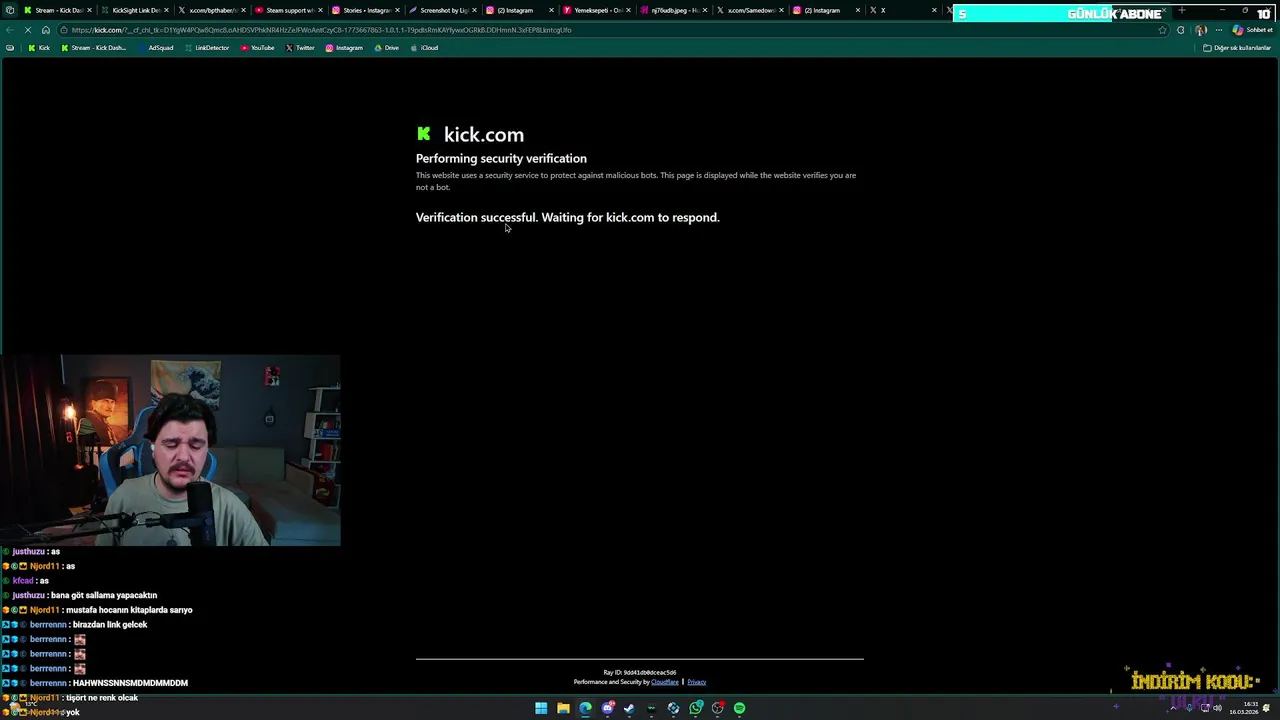Stop loading the page with the X button

29,30
